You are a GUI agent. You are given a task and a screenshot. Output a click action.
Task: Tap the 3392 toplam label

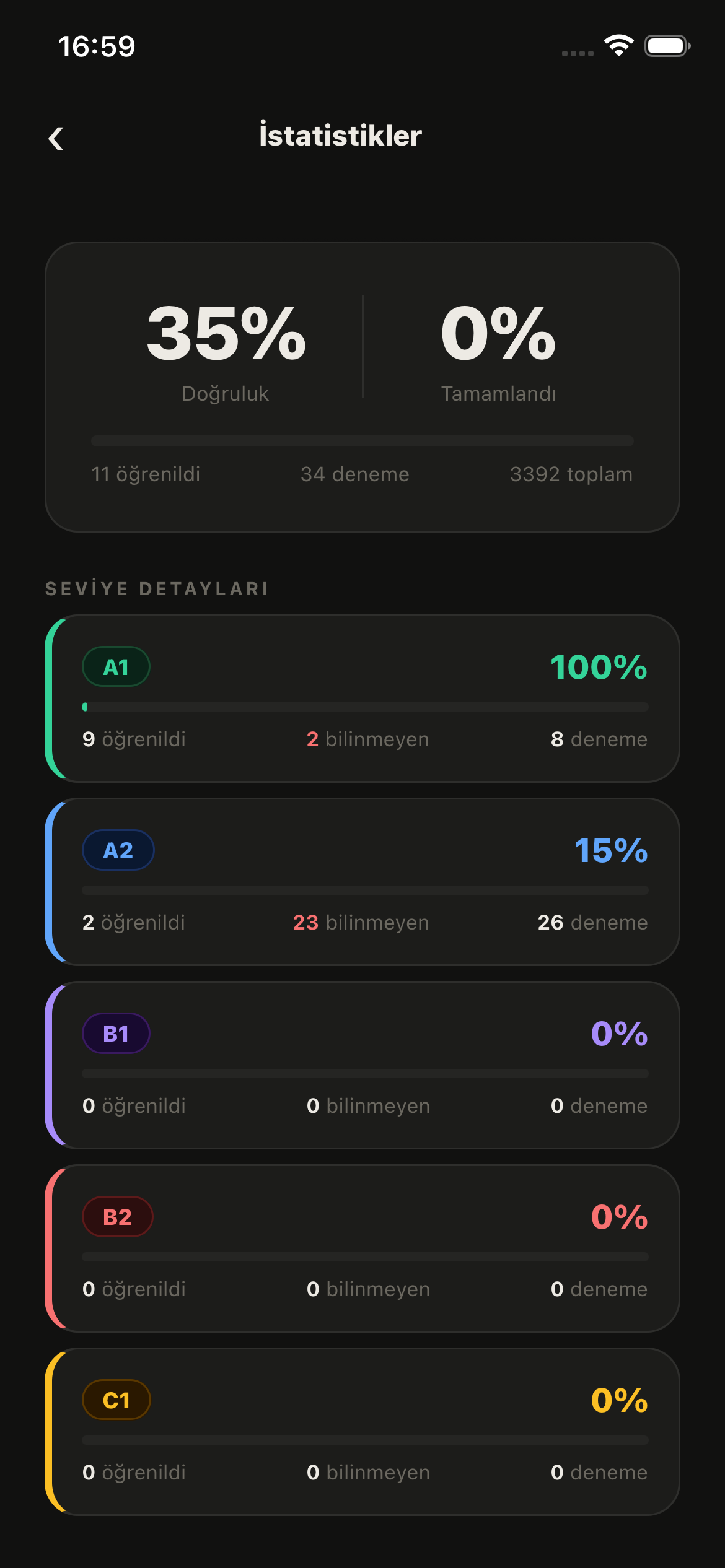coord(571,474)
